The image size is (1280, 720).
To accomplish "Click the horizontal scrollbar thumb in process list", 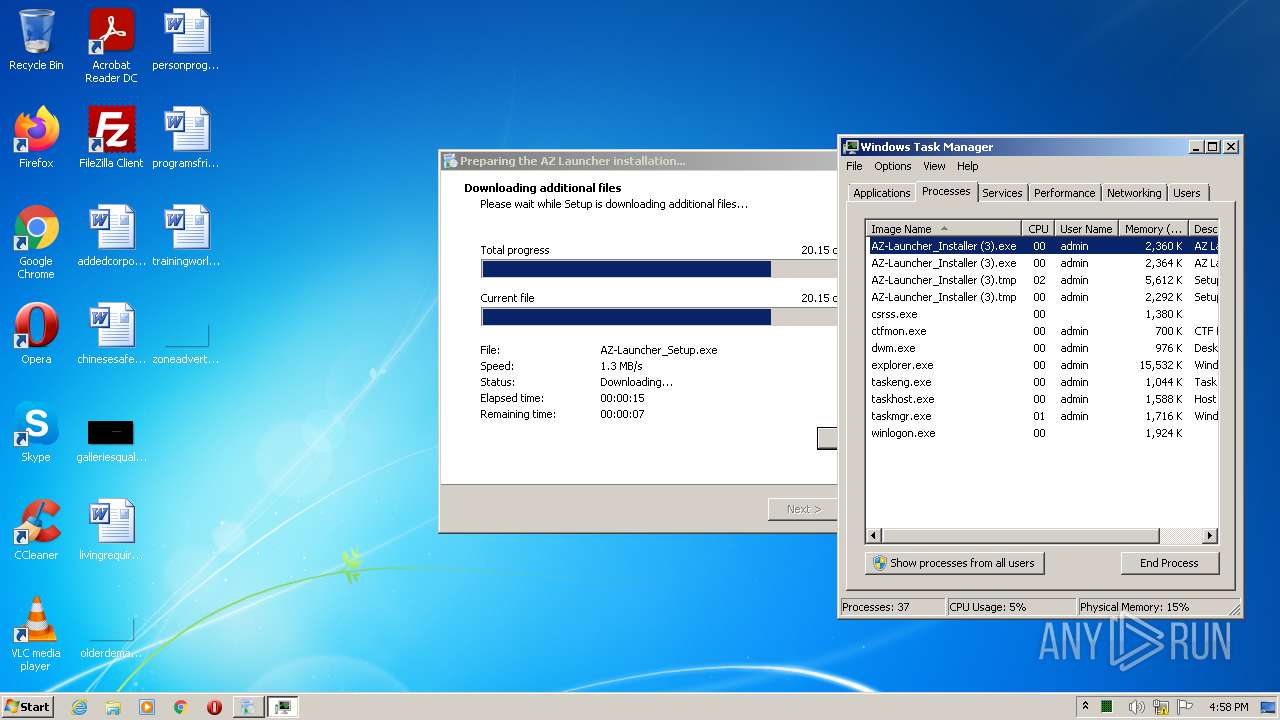I will pyautogui.click(x=1020, y=536).
